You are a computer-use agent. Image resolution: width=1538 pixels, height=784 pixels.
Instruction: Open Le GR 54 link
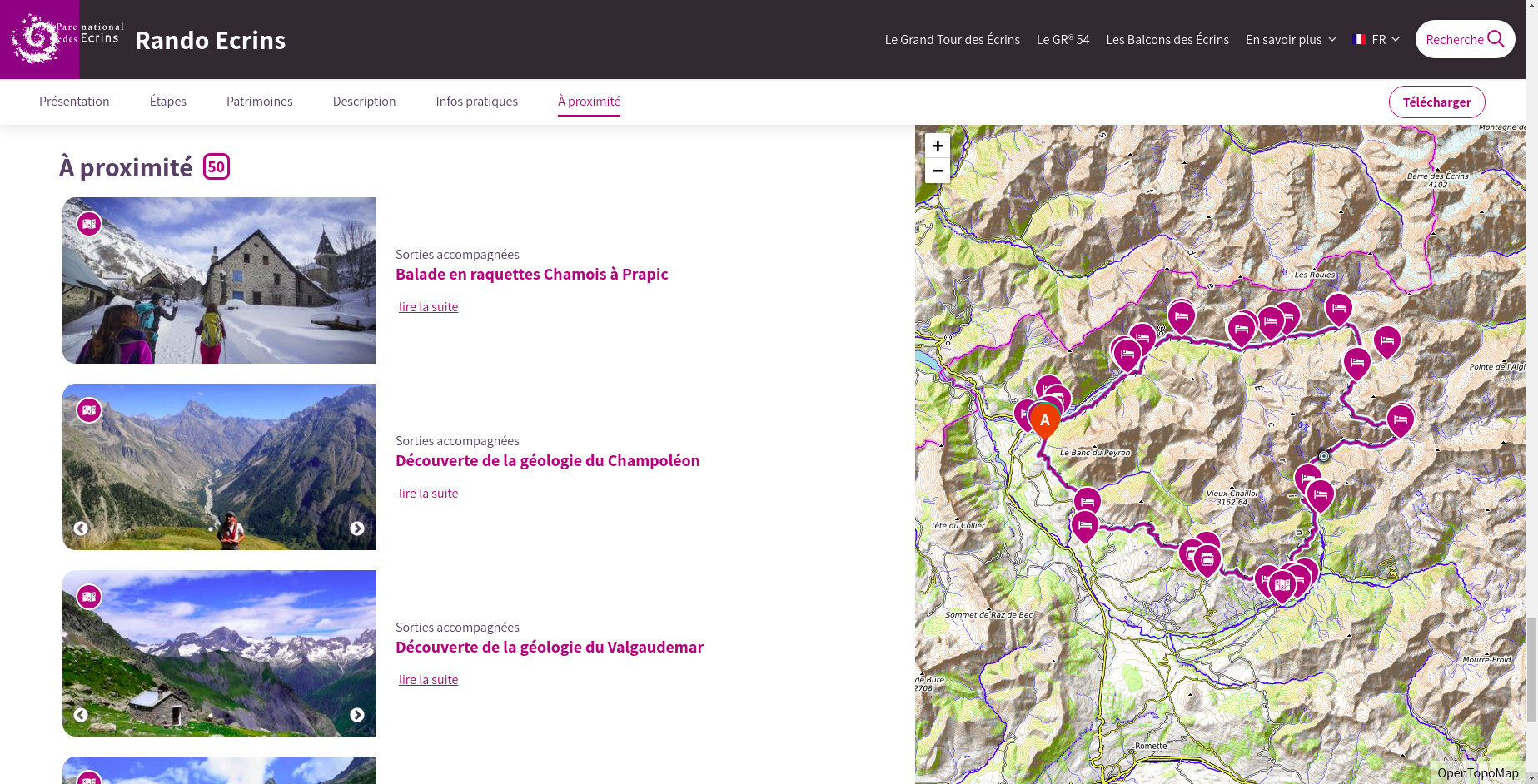(x=1063, y=39)
